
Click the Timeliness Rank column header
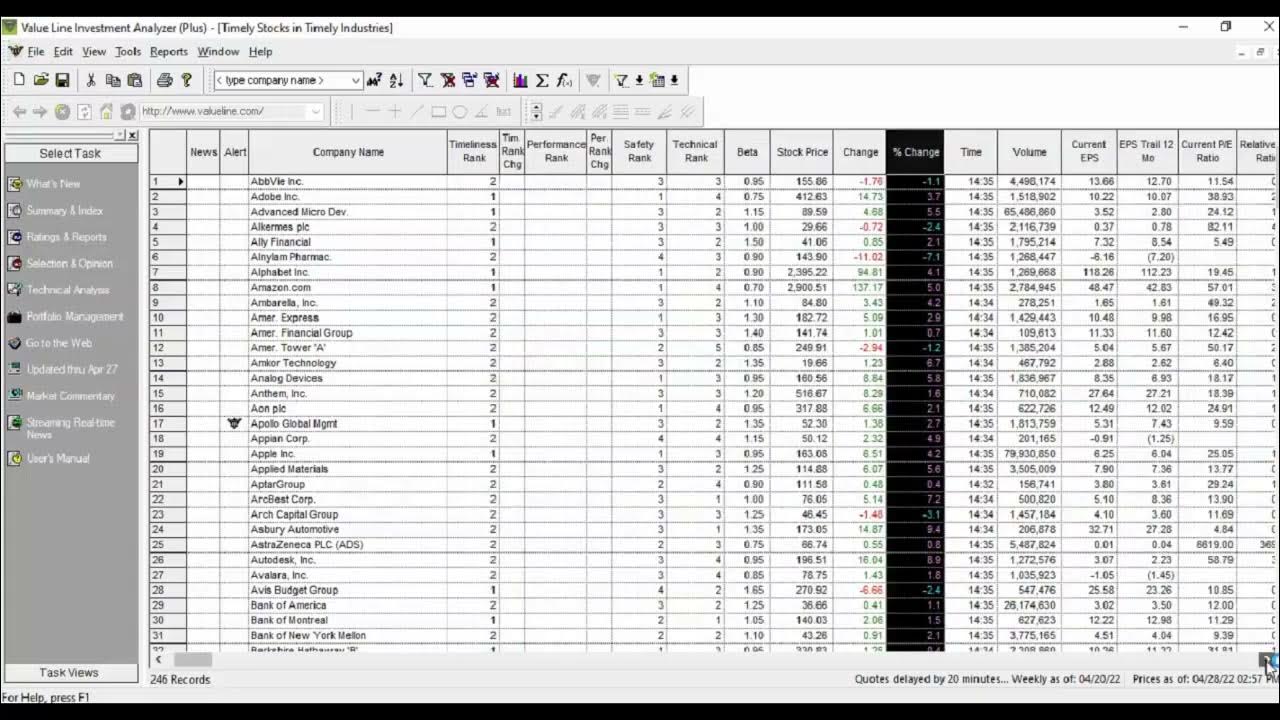(472, 152)
